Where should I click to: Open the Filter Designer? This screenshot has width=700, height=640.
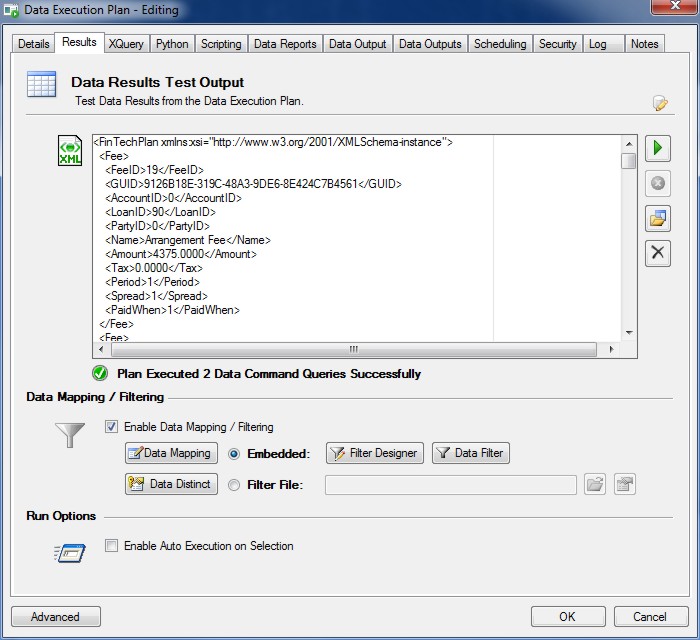coord(374,453)
